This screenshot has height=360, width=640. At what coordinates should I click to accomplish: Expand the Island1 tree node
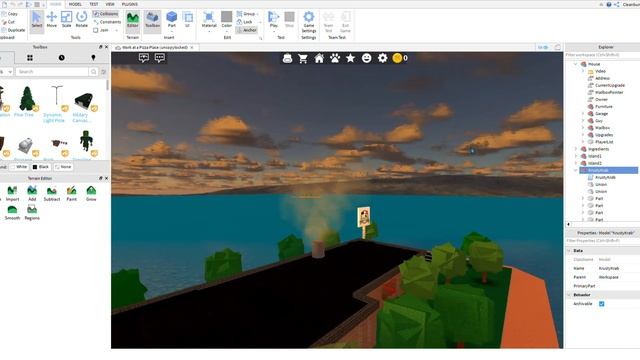point(576,156)
